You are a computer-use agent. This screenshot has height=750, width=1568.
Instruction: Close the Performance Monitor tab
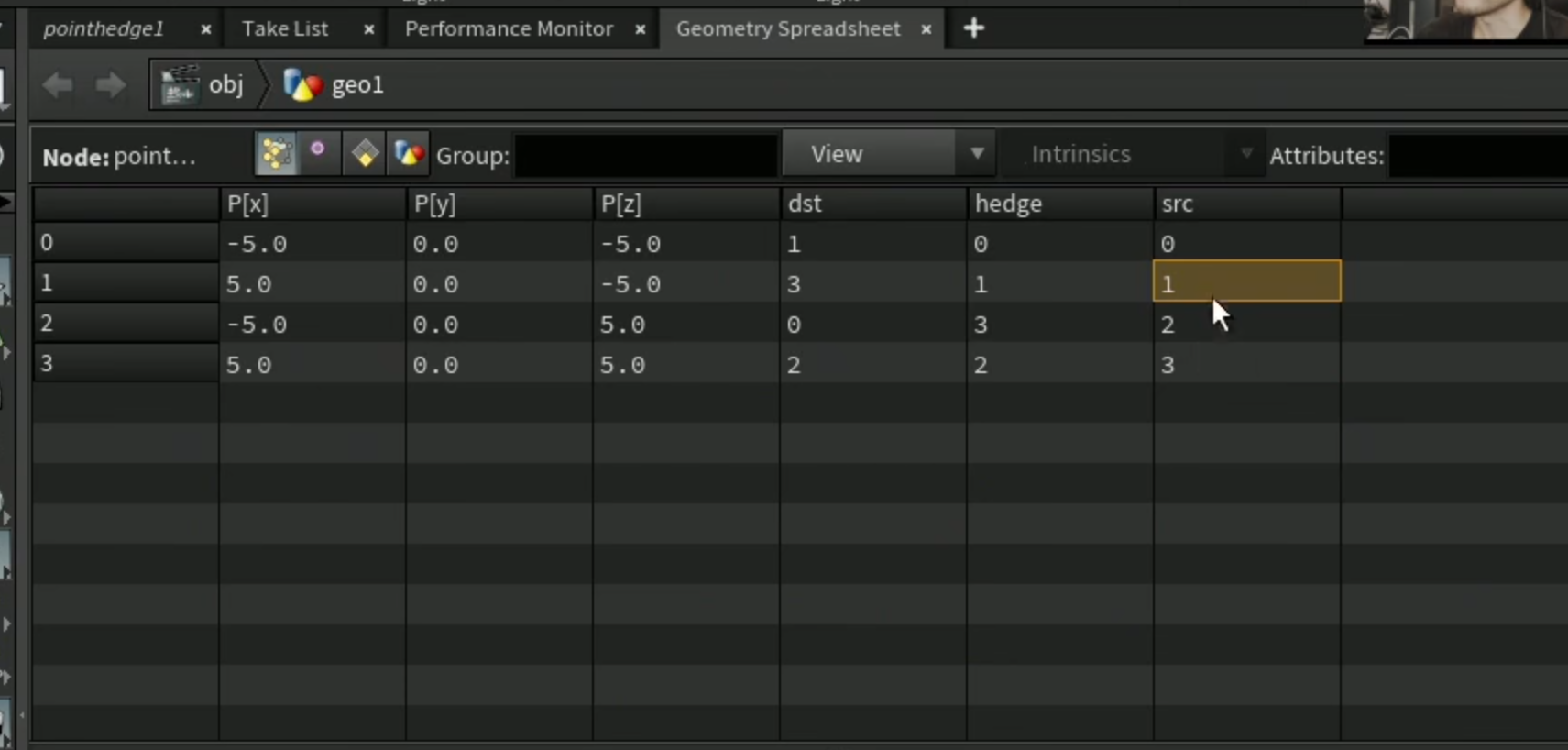[641, 29]
